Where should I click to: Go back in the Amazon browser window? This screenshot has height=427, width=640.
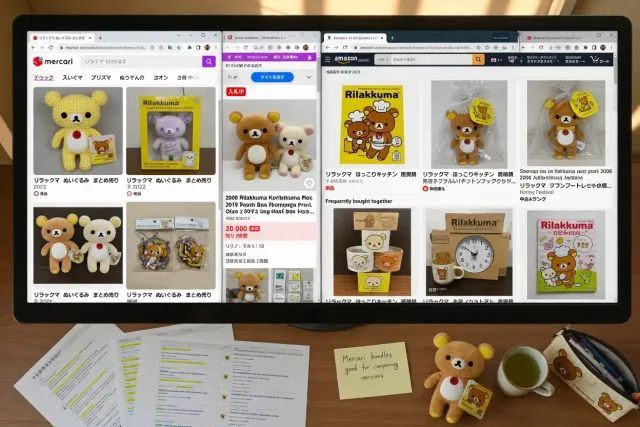(x=327, y=48)
